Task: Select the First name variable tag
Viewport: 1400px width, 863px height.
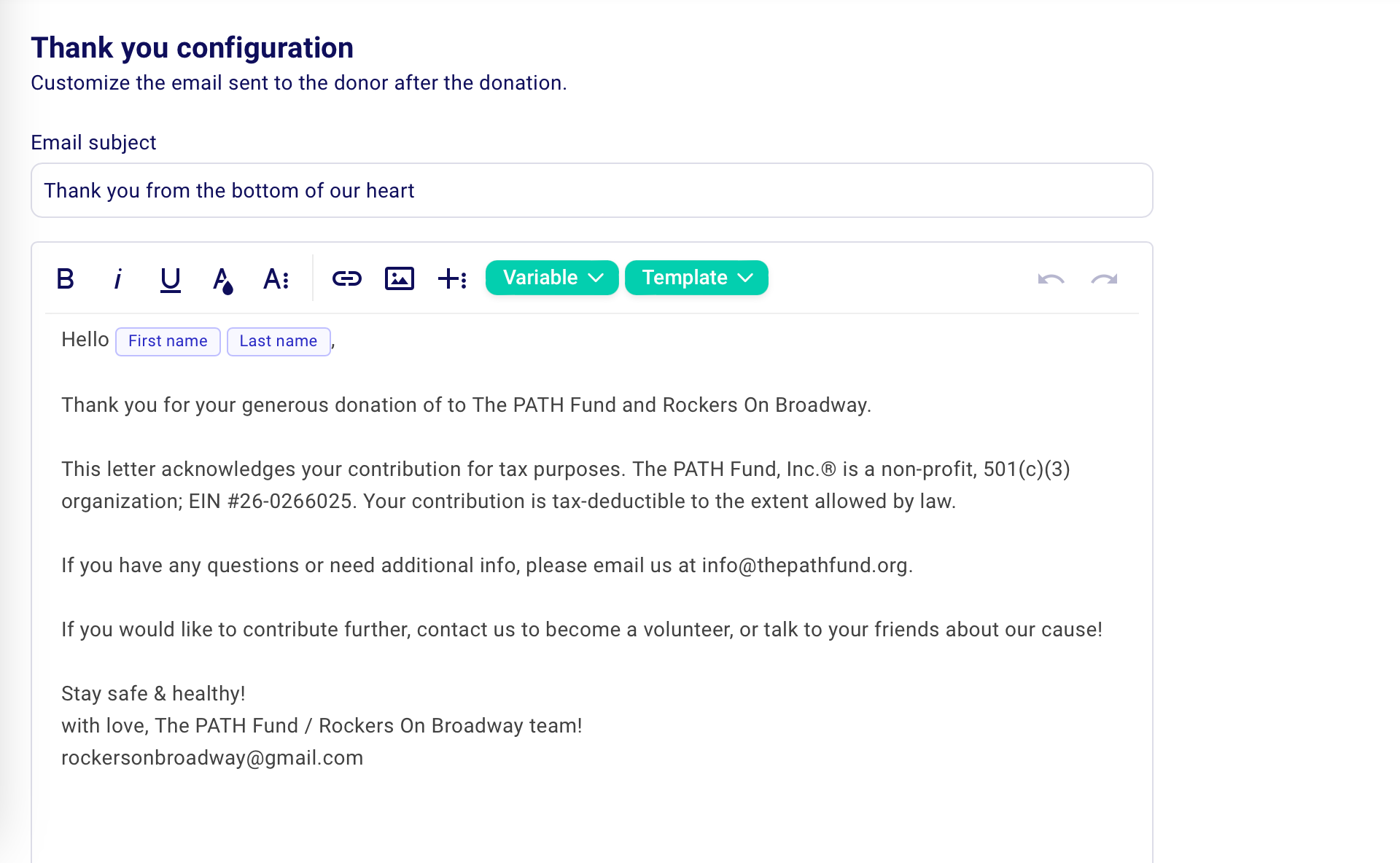Action: [168, 341]
